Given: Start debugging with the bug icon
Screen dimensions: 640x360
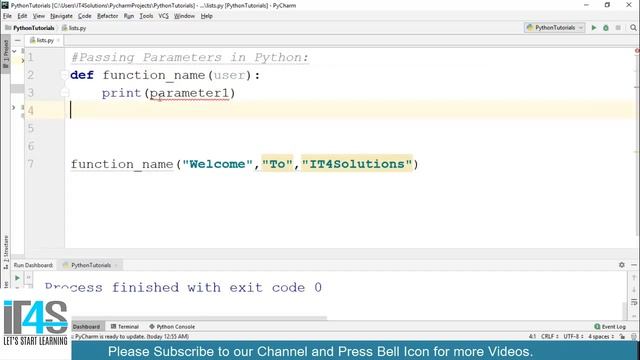Looking at the screenshot, I should [606, 28].
